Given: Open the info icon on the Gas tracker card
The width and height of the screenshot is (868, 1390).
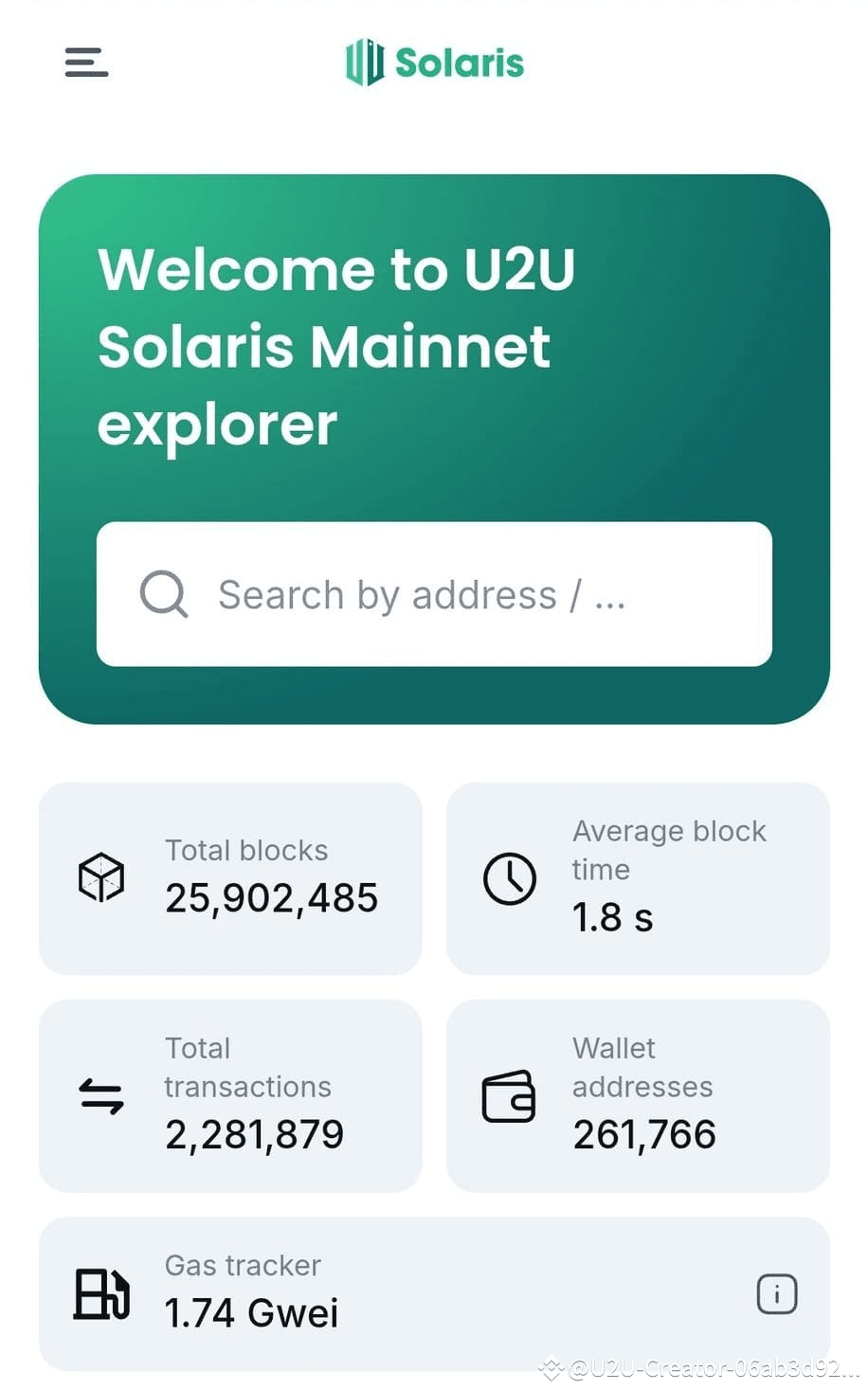Looking at the screenshot, I should (777, 1292).
